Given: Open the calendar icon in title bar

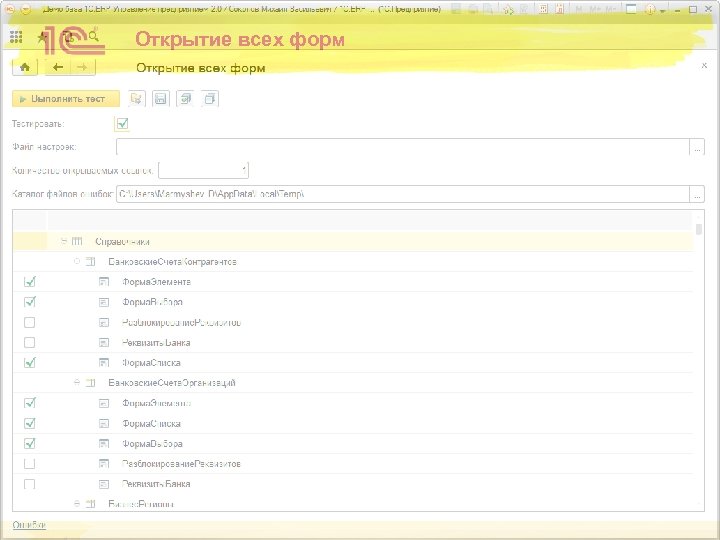Looking at the screenshot, I should [x=559, y=9].
